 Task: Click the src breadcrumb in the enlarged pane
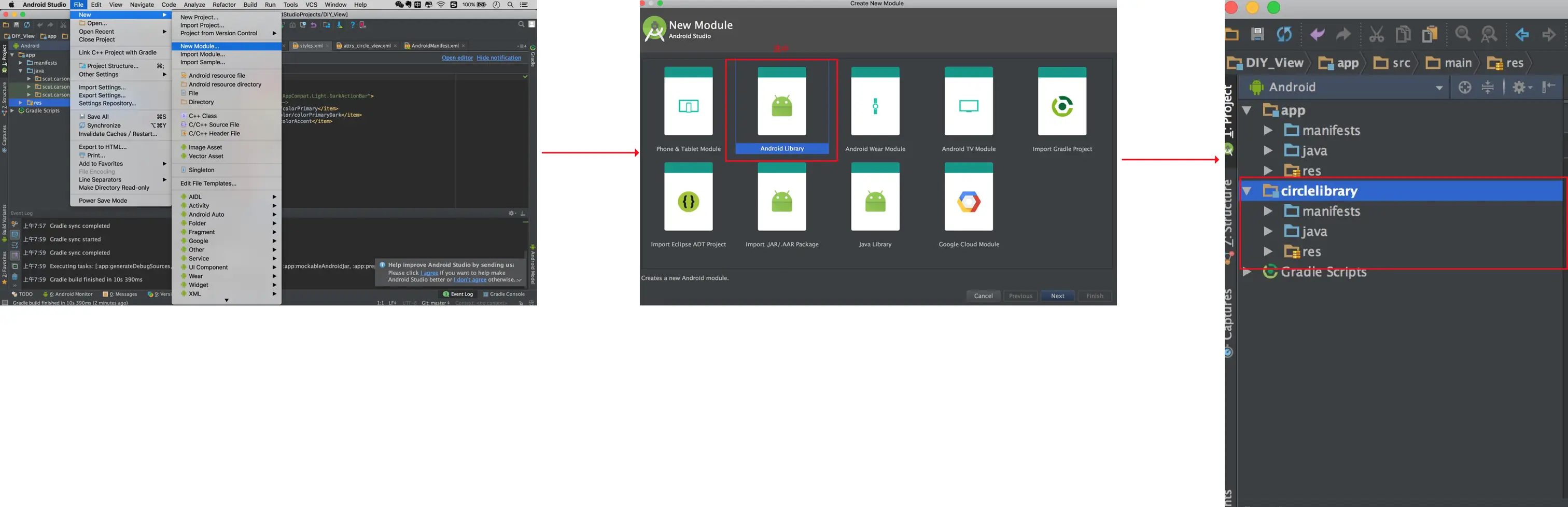tap(1392, 63)
